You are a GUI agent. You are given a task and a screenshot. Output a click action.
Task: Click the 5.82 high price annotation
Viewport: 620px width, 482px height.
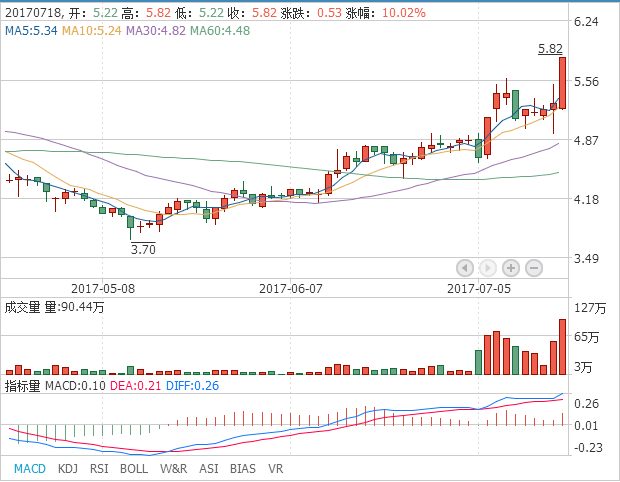tap(550, 49)
